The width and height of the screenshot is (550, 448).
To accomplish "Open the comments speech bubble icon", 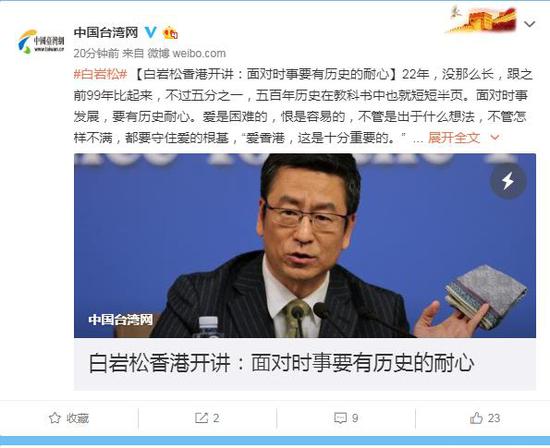I will [340, 418].
